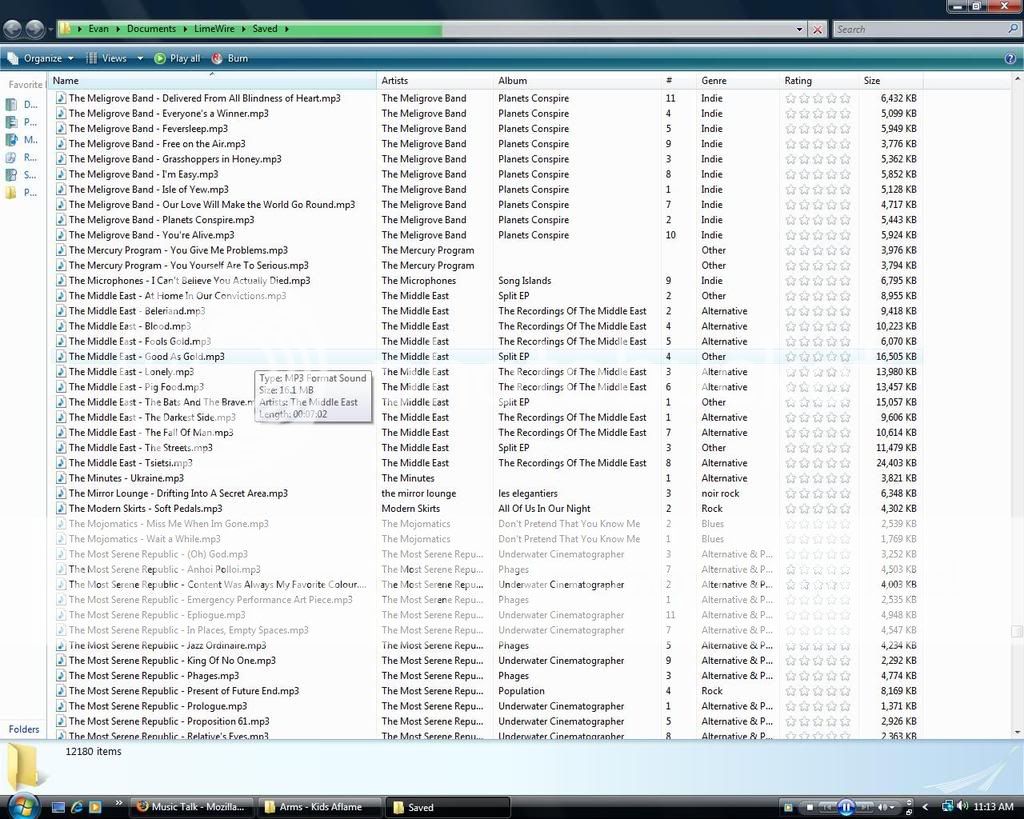This screenshot has height=819, width=1024.
Task: Sort by the Artists column header
Action: click(435, 80)
